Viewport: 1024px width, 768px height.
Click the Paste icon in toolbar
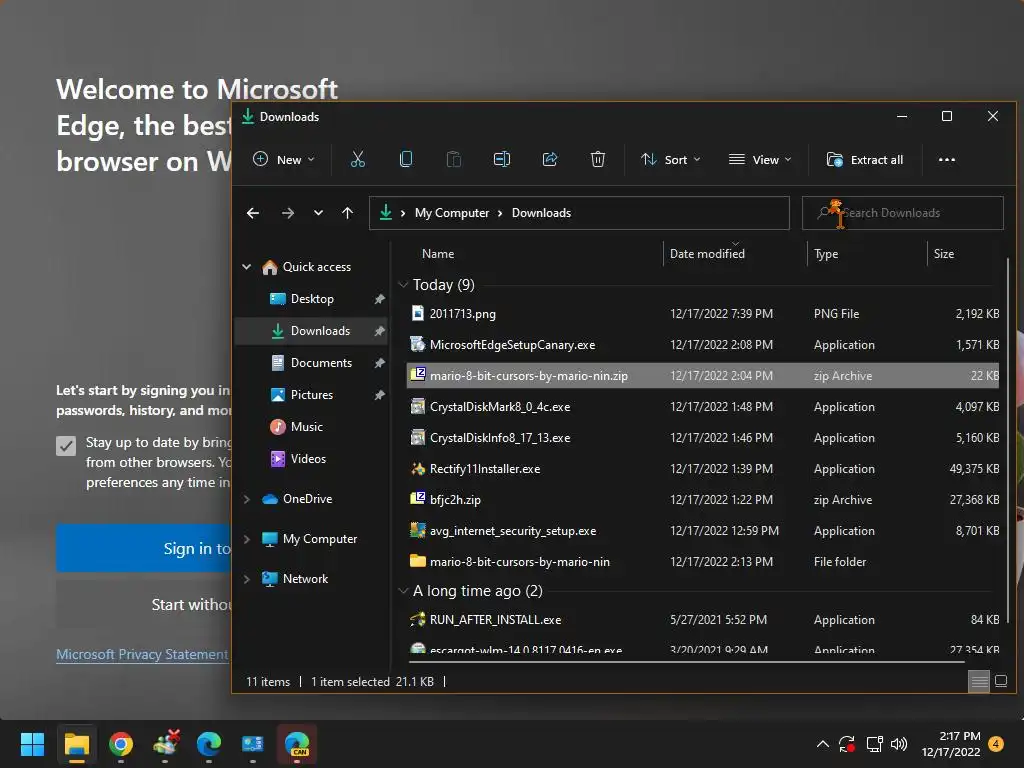click(454, 159)
